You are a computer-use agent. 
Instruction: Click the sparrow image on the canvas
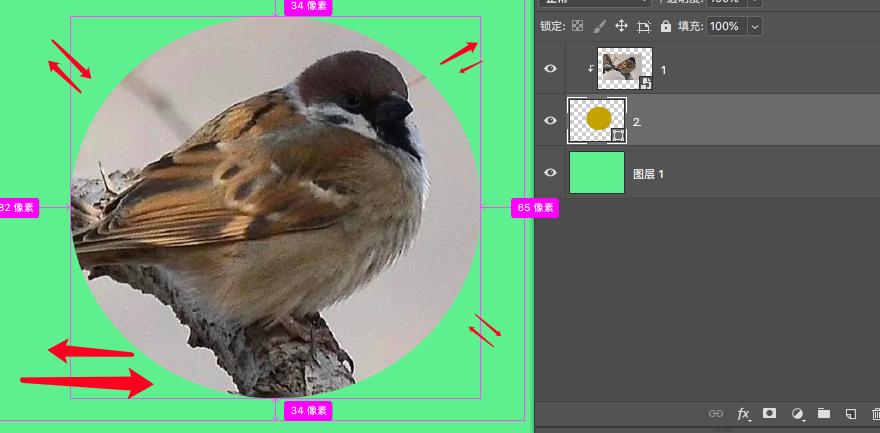(275, 208)
